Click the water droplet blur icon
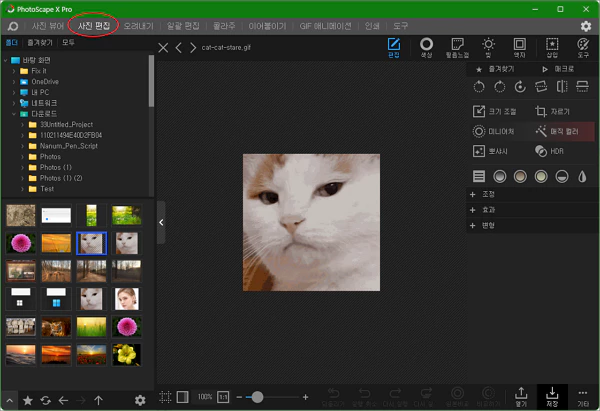This screenshot has height=411, width=600. (582, 176)
